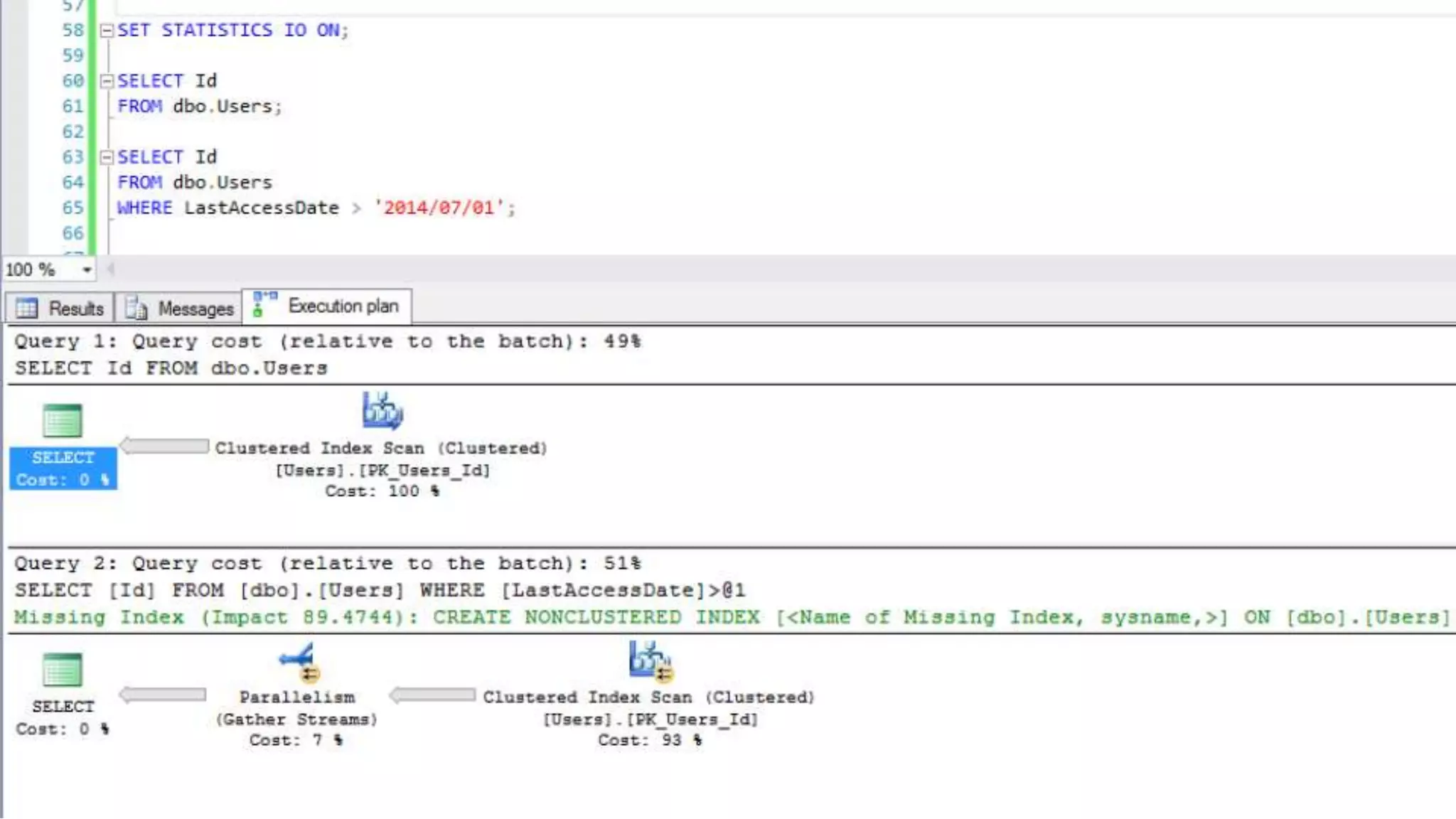Viewport: 1456px width, 819px height.
Task: Select Query 1 SELECT result icon
Action: (x=63, y=421)
